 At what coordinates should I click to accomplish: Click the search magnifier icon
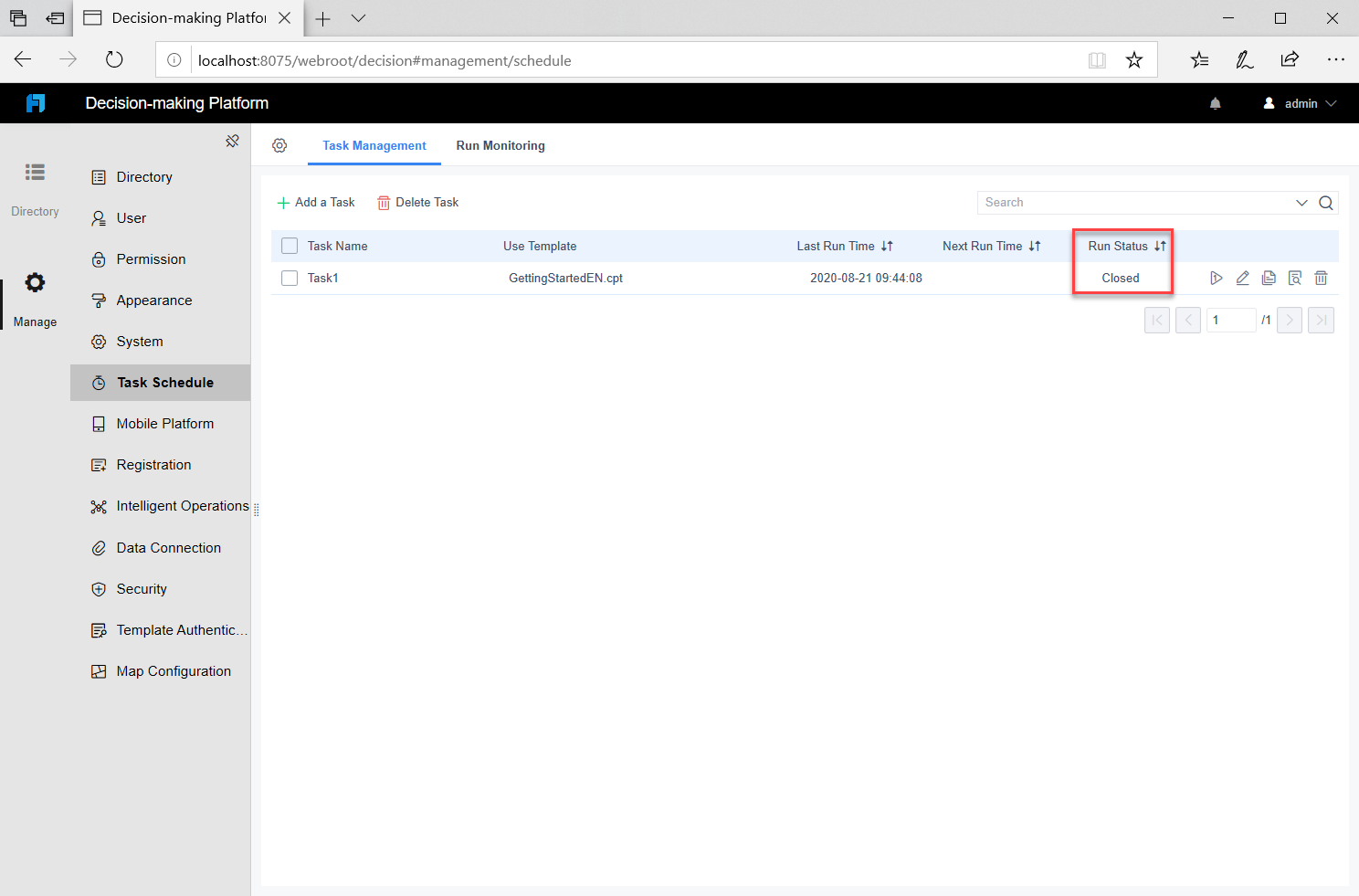1326,203
